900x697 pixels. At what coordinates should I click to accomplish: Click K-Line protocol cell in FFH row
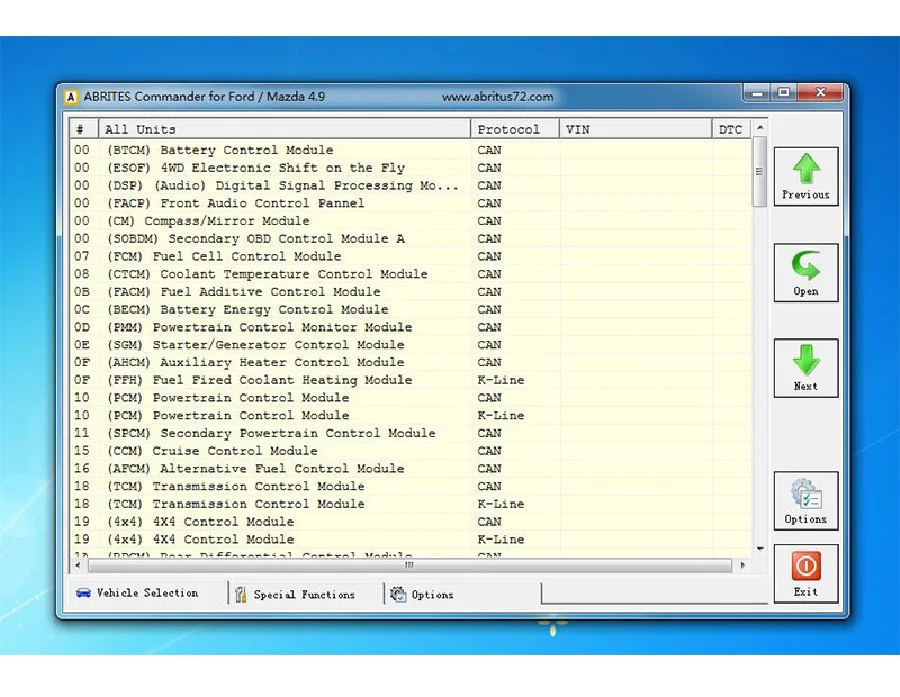click(501, 380)
